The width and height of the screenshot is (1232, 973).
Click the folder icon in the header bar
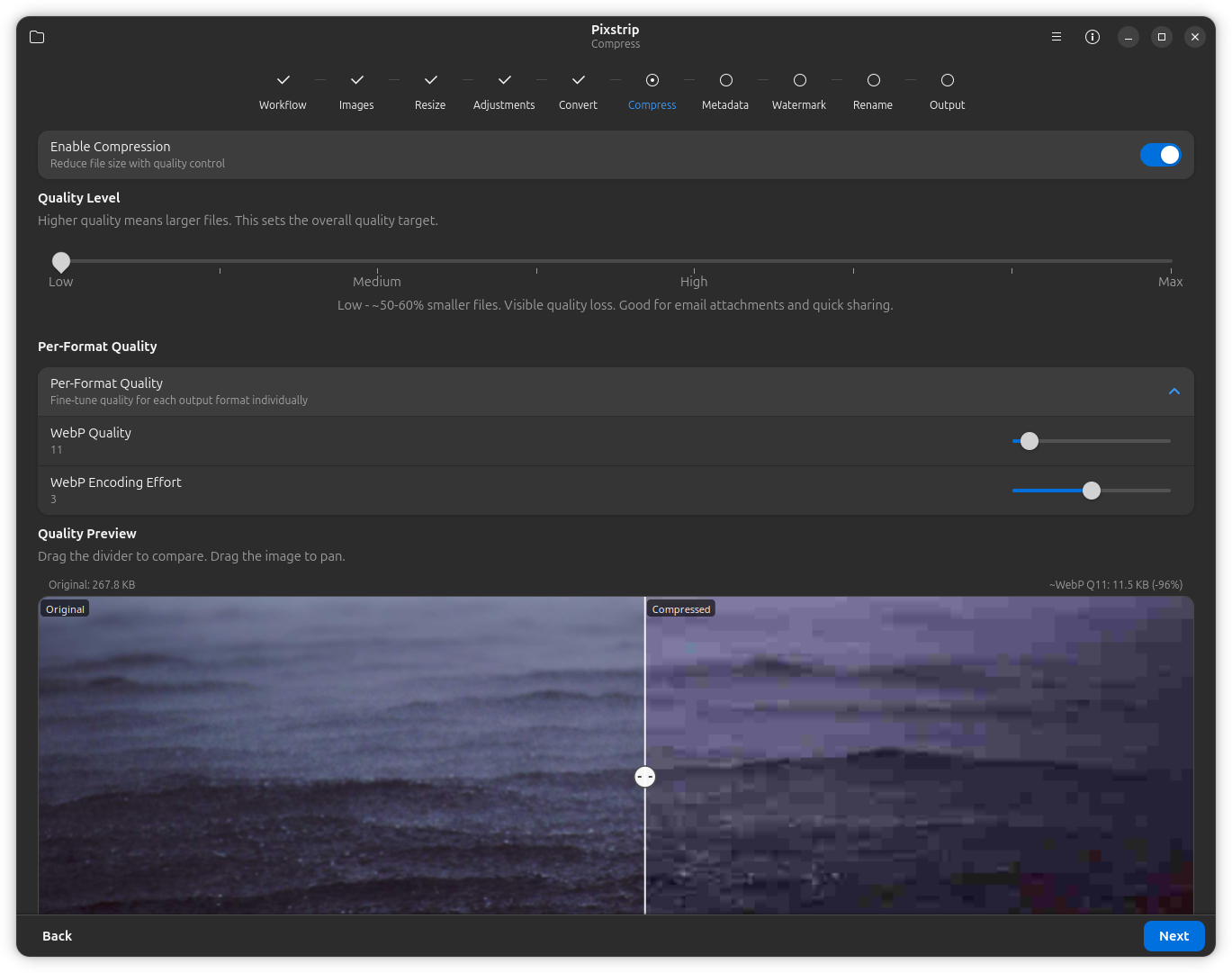pyautogui.click(x=37, y=37)
